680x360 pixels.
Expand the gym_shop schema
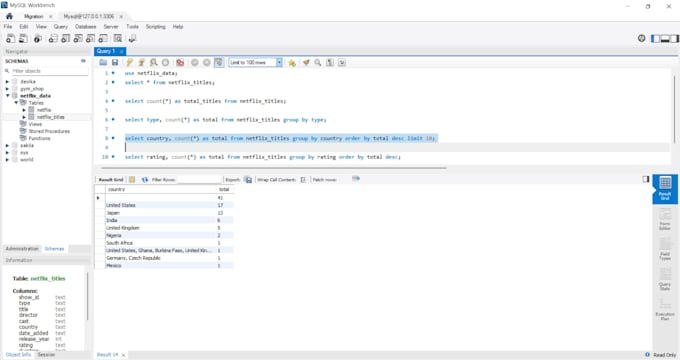pos(7,88)
